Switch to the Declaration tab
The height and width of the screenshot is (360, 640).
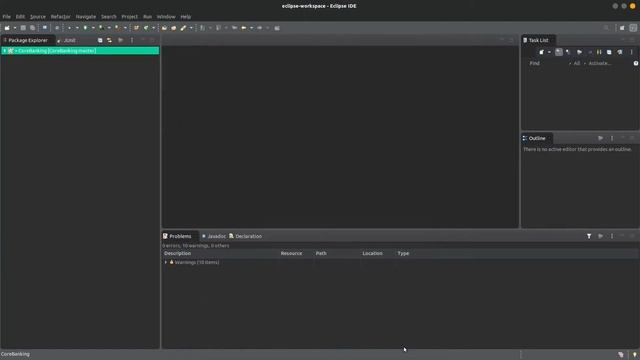pyautogui.click(x=245, y=236)
